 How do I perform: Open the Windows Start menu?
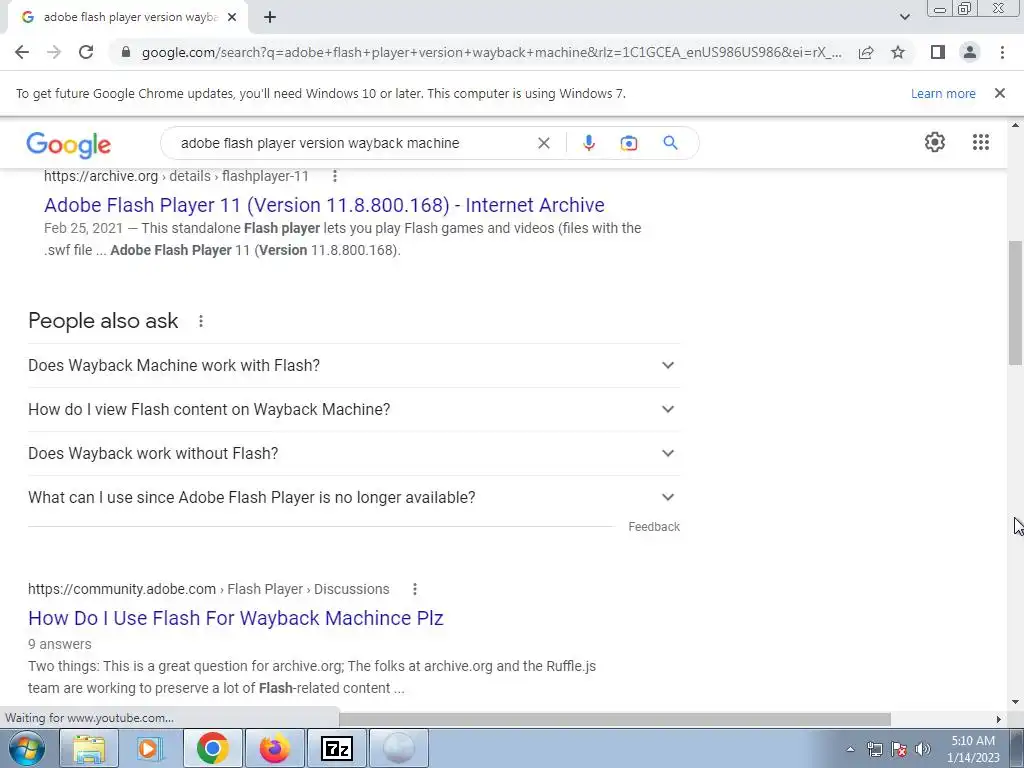[x=27, y=748]
